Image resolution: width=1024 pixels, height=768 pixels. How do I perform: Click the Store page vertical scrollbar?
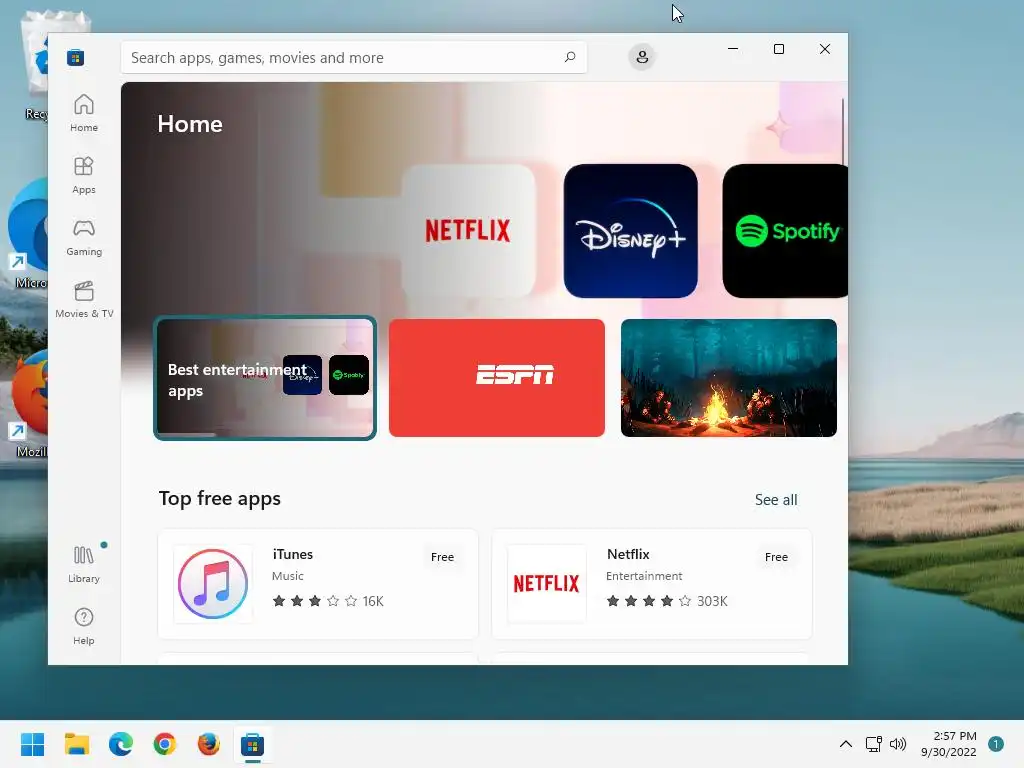pos(843,133)
